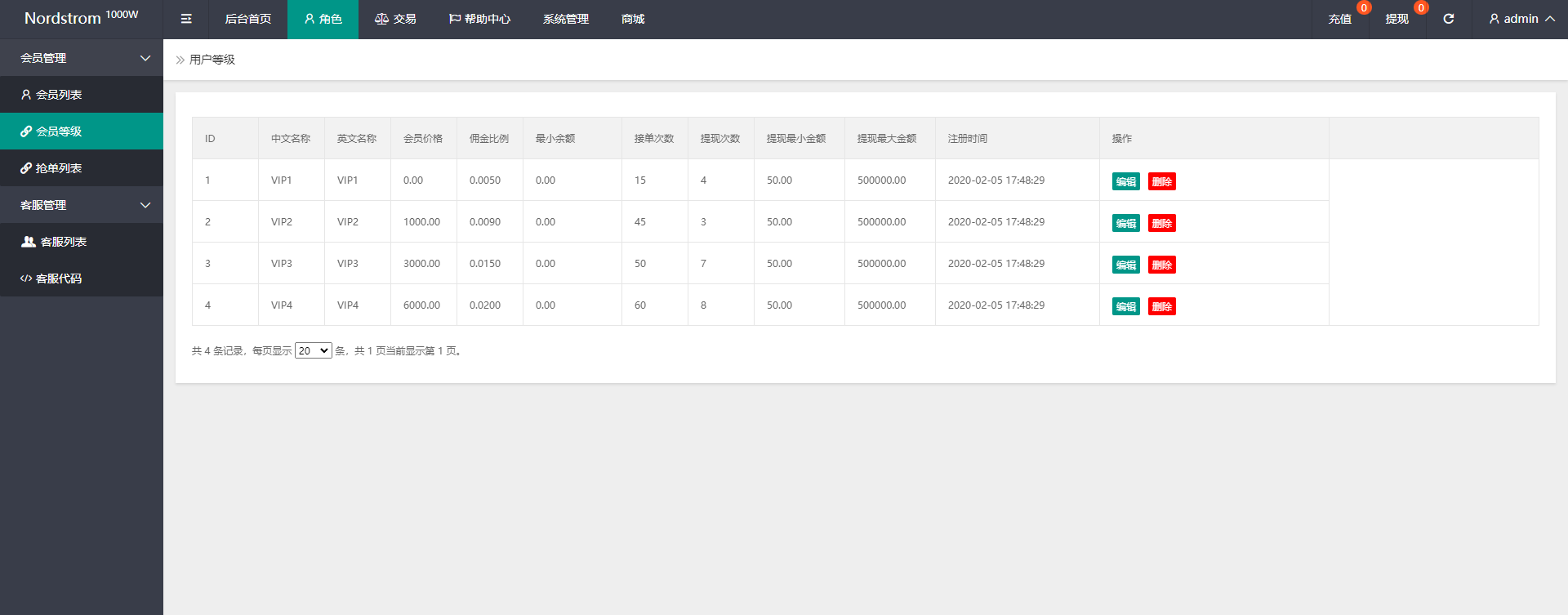Click 编辑 for VIP1 row
1568x615 pixels.
pyautogui.click(x=1126, y=181)
